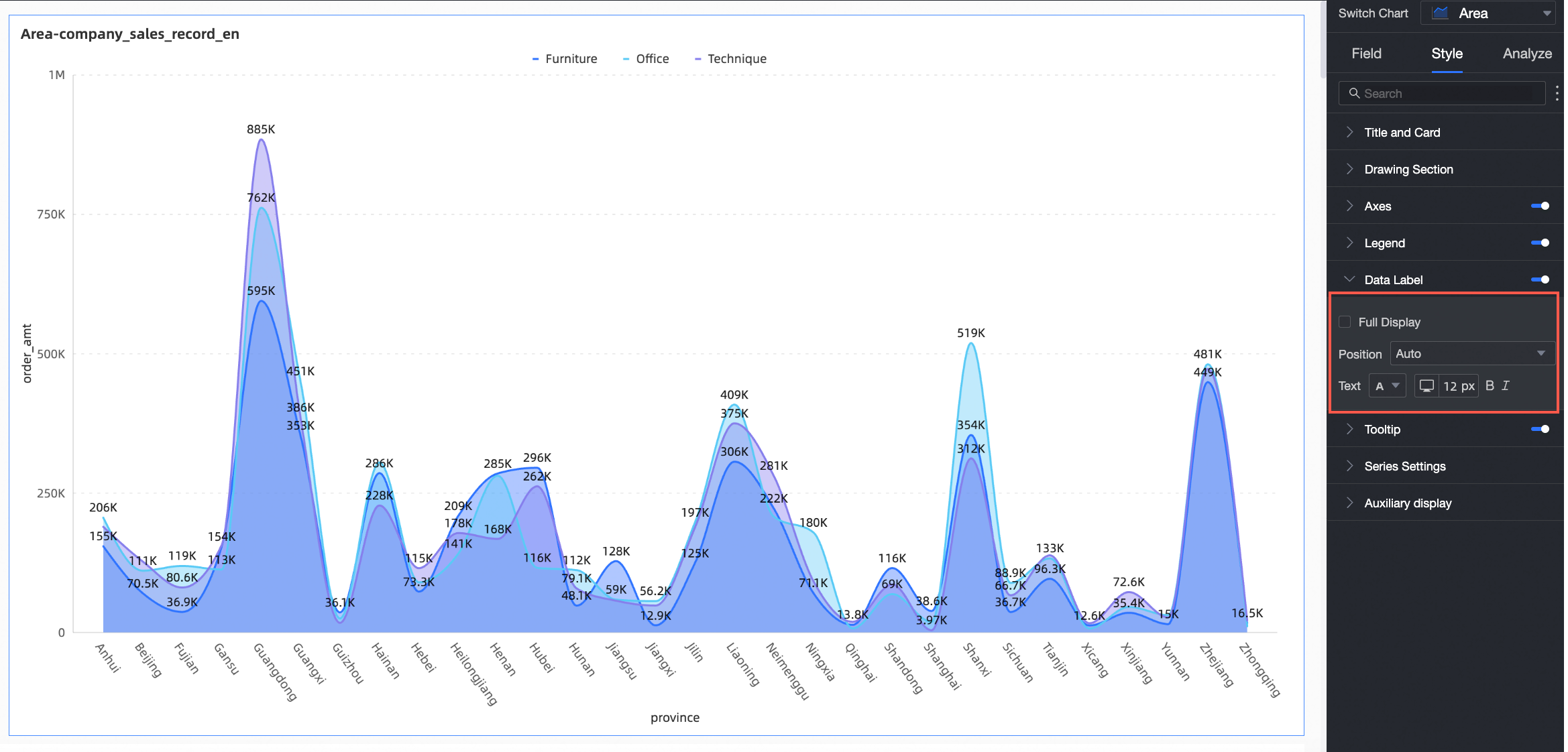Click the search magnifier icon
The image size is (1568, 752).
coord(1354,93)
